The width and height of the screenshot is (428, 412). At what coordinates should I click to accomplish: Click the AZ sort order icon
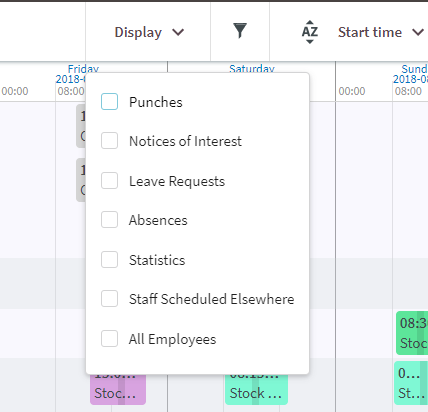[x=310, y=32]
